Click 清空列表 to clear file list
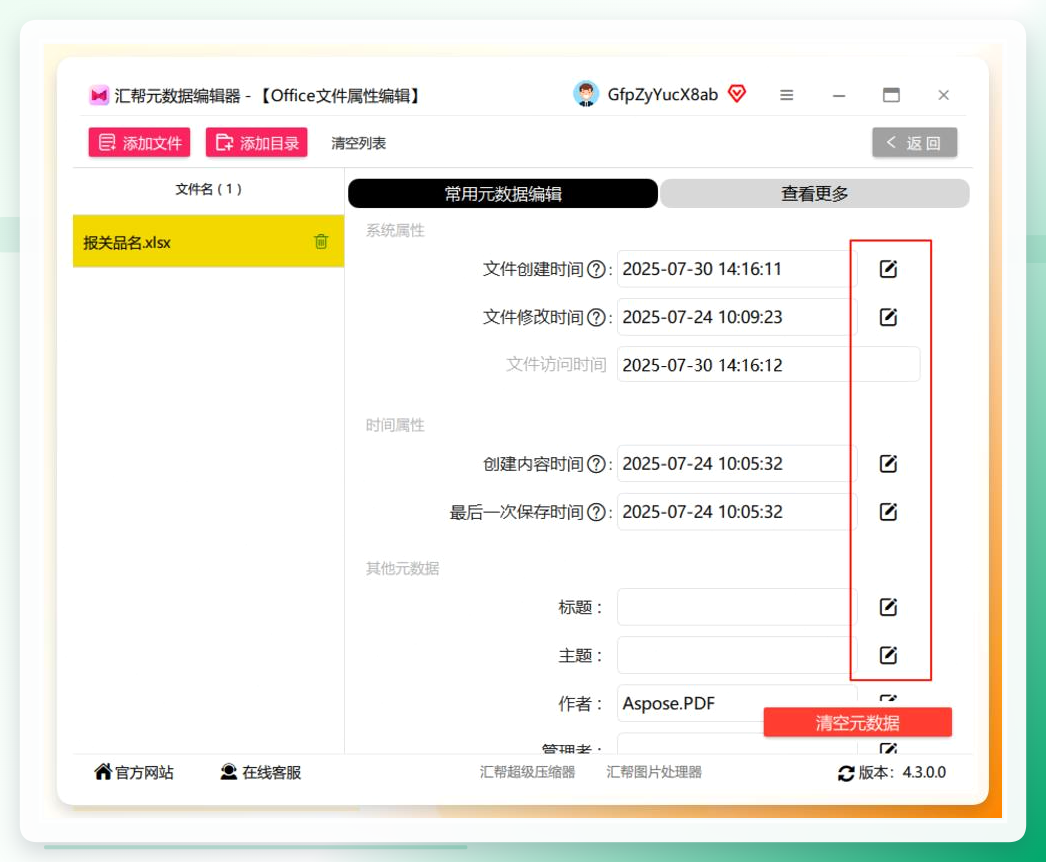Viewport: 1046px width, 862px height. (x=358, y=143)
